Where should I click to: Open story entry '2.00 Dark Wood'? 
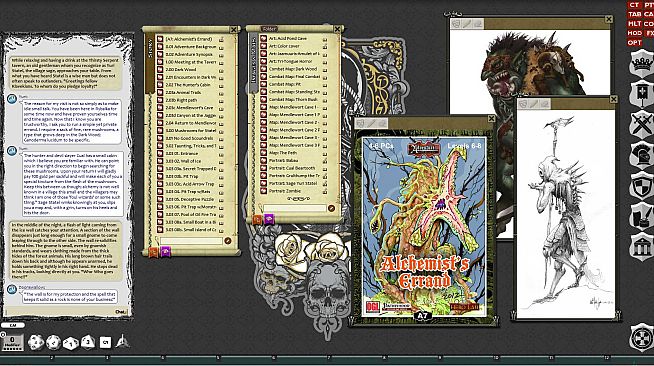click(x=181, y=70)
